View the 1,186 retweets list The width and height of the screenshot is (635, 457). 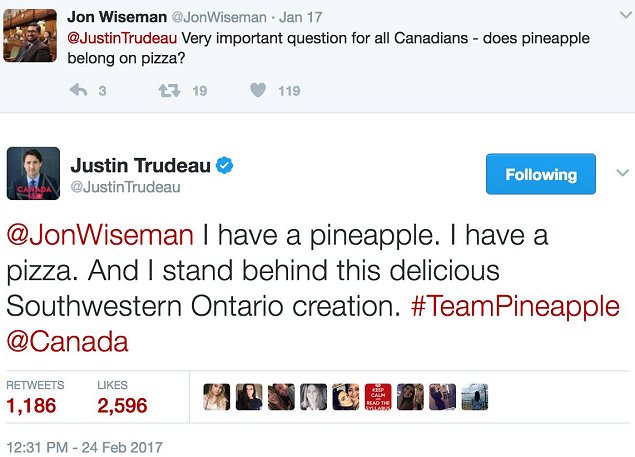tap(31, 405)
